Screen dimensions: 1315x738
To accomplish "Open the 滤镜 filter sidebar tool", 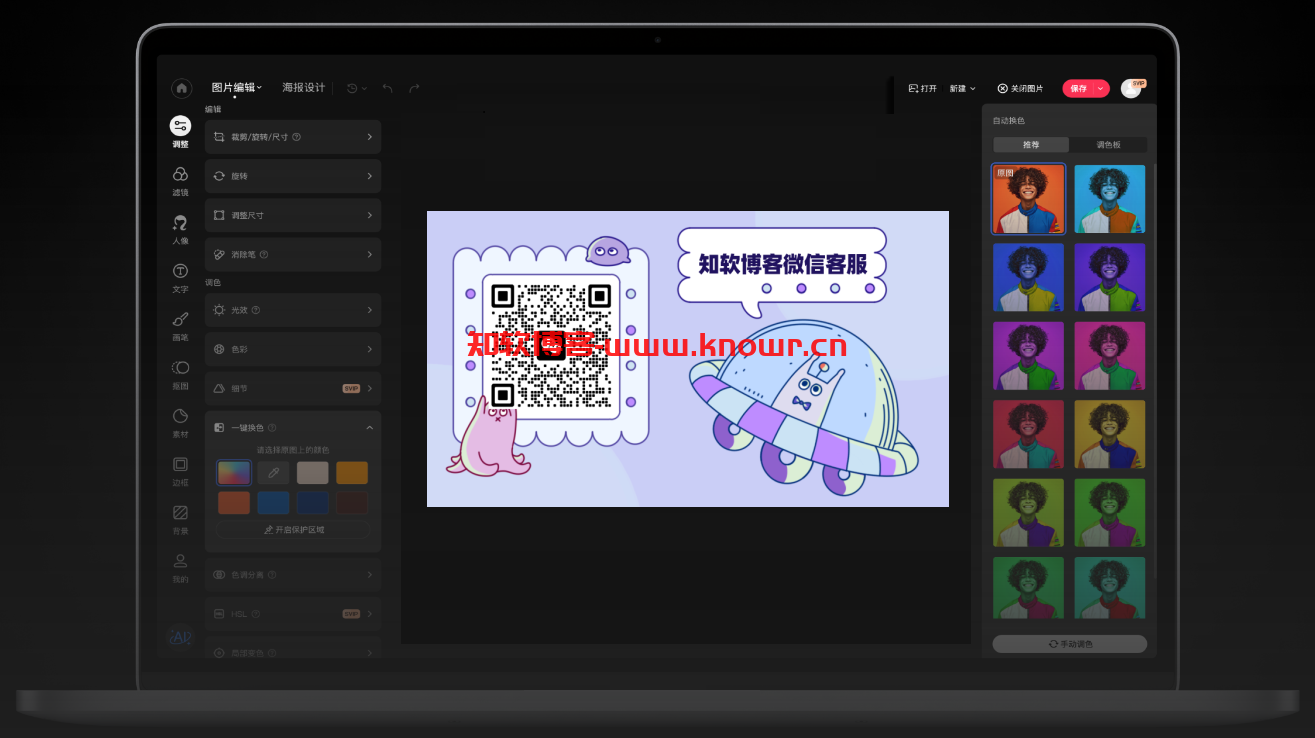I will point(180,180).
